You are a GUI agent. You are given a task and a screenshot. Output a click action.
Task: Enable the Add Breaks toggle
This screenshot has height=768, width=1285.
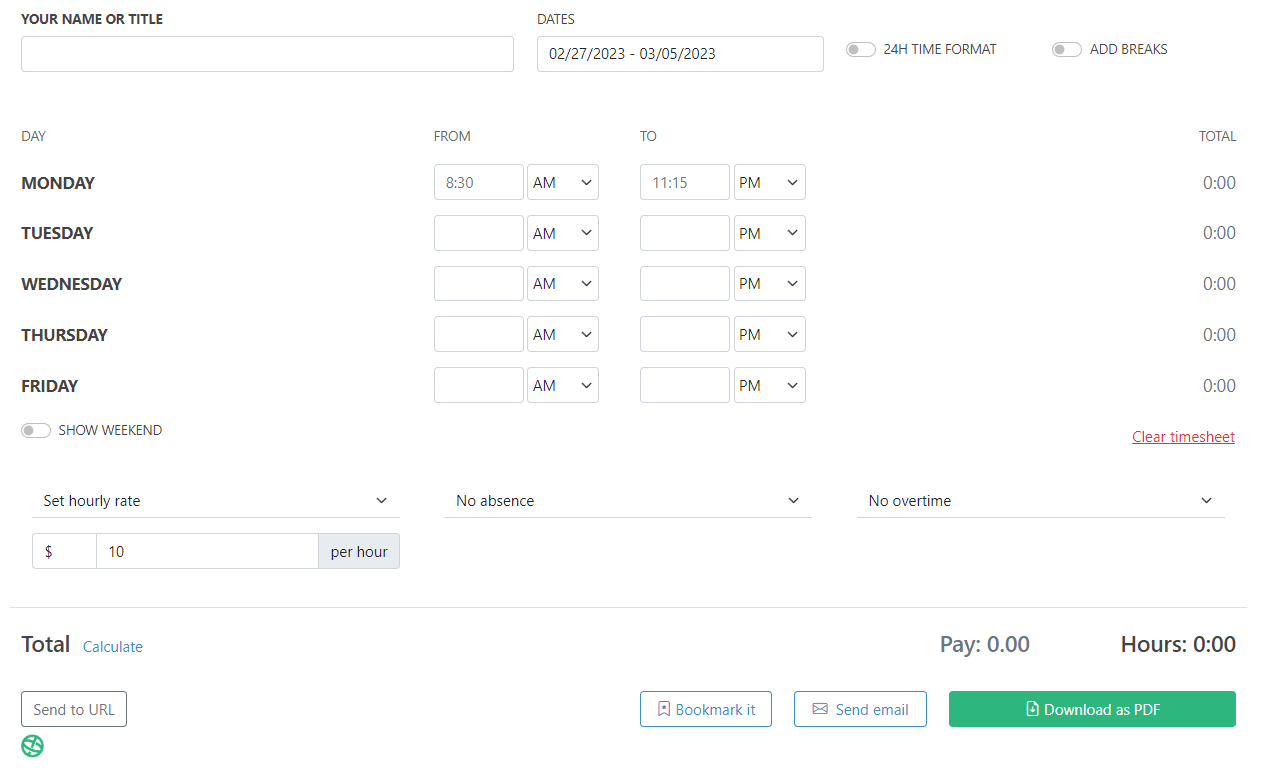click(1066, 50)
